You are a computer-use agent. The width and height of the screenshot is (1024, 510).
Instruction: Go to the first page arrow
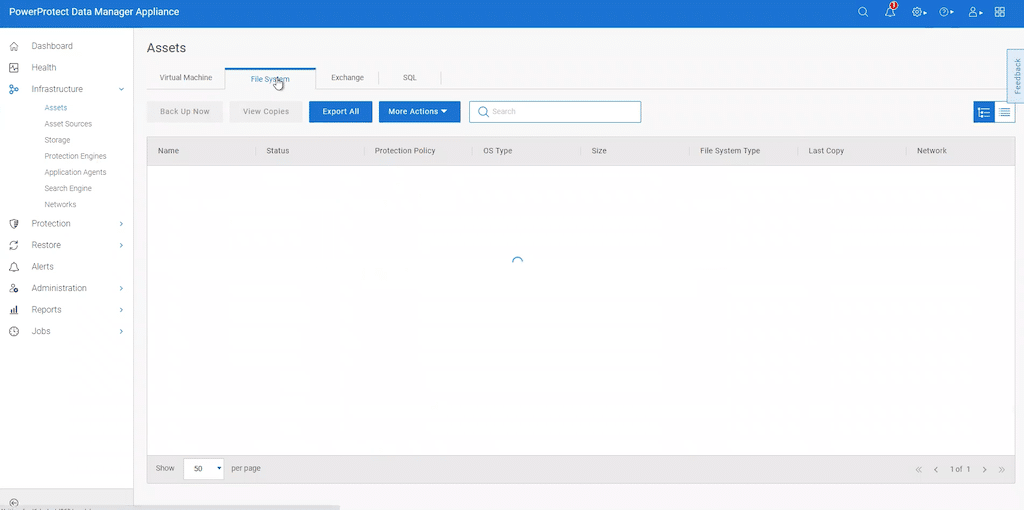(x=919, y=470)
